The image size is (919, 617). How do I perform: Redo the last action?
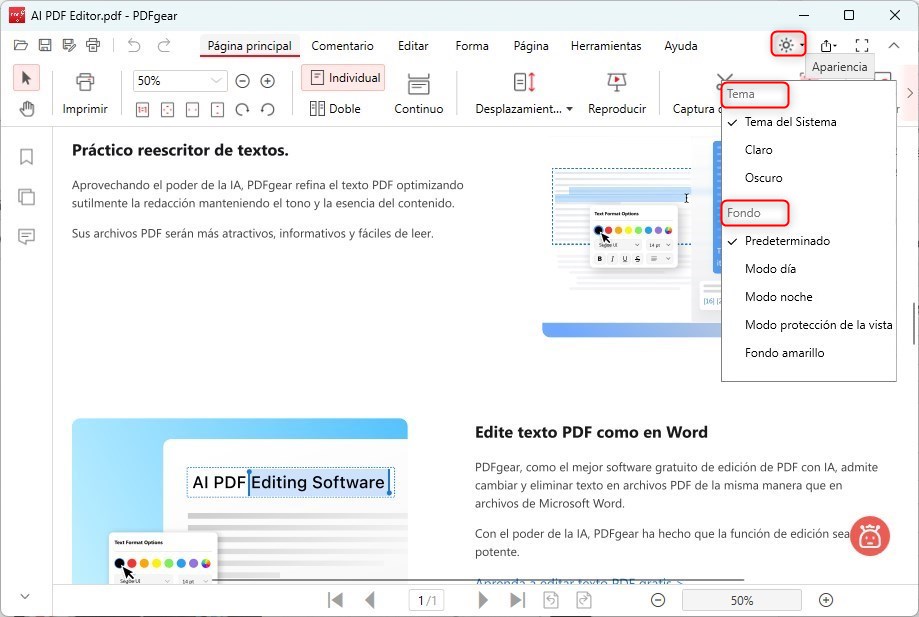[165, 45]
